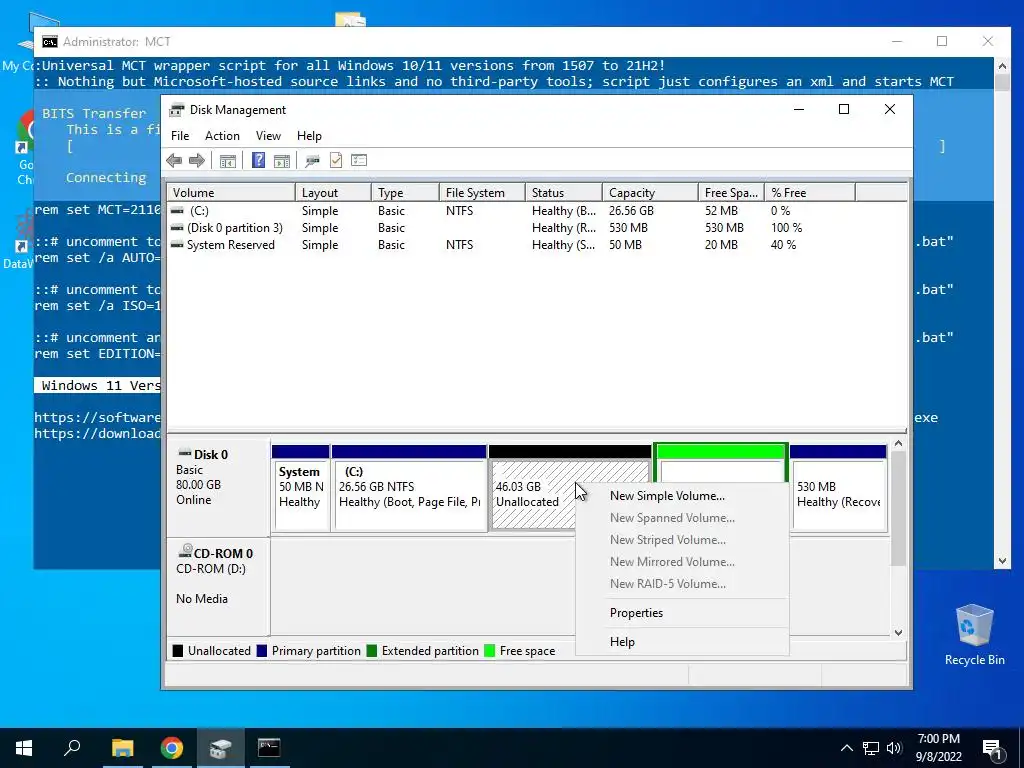Image resolution: width=1024 pixels, height=768 pixels.
Task: Launch Google Chrome from the taskbar
Action: point(172,748)
